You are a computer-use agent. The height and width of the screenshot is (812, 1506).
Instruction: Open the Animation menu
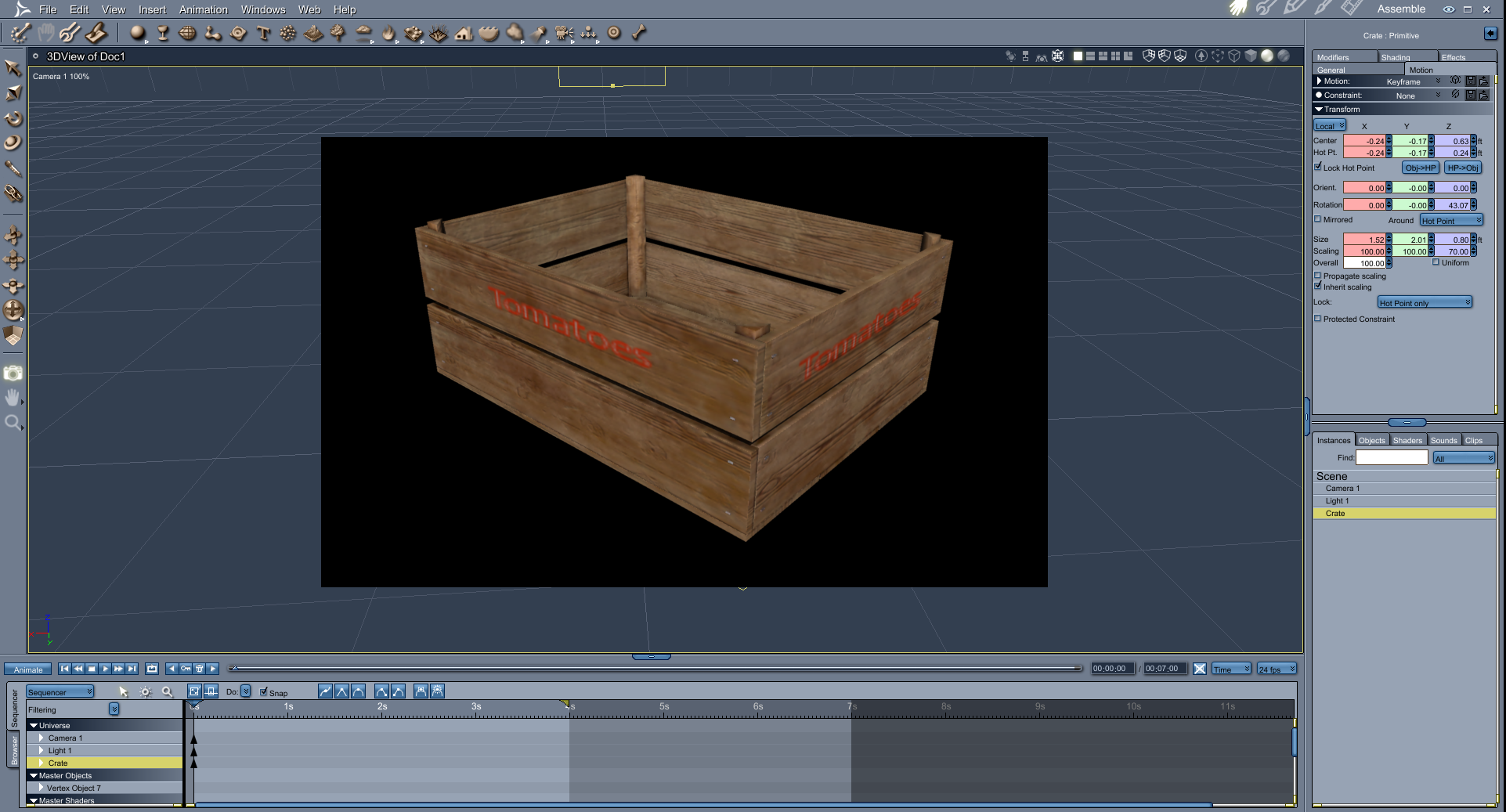204,9
